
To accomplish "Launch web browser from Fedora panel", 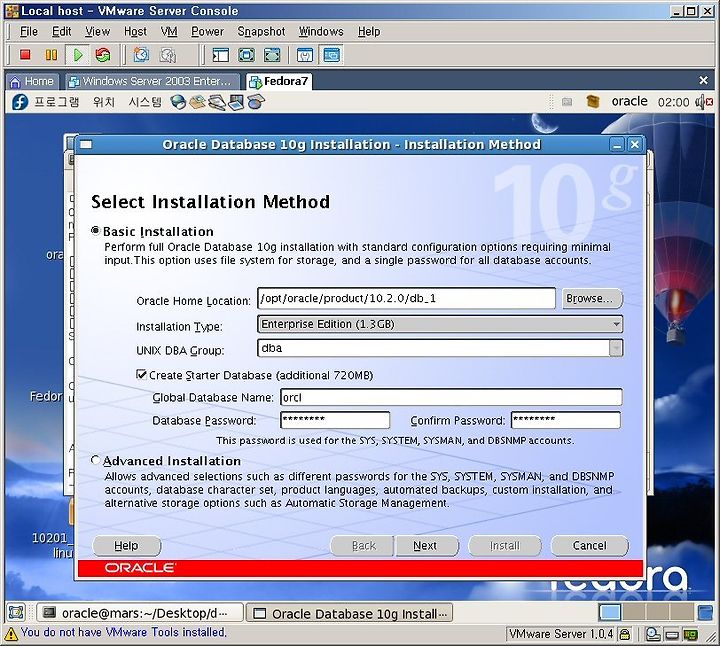I will pyautogui.click(x=178, y=102).
